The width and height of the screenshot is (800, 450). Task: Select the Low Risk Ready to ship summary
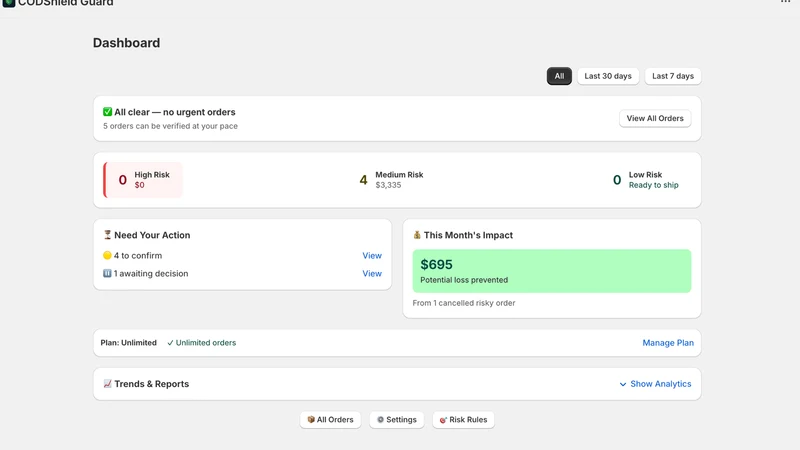coord(645,180)
